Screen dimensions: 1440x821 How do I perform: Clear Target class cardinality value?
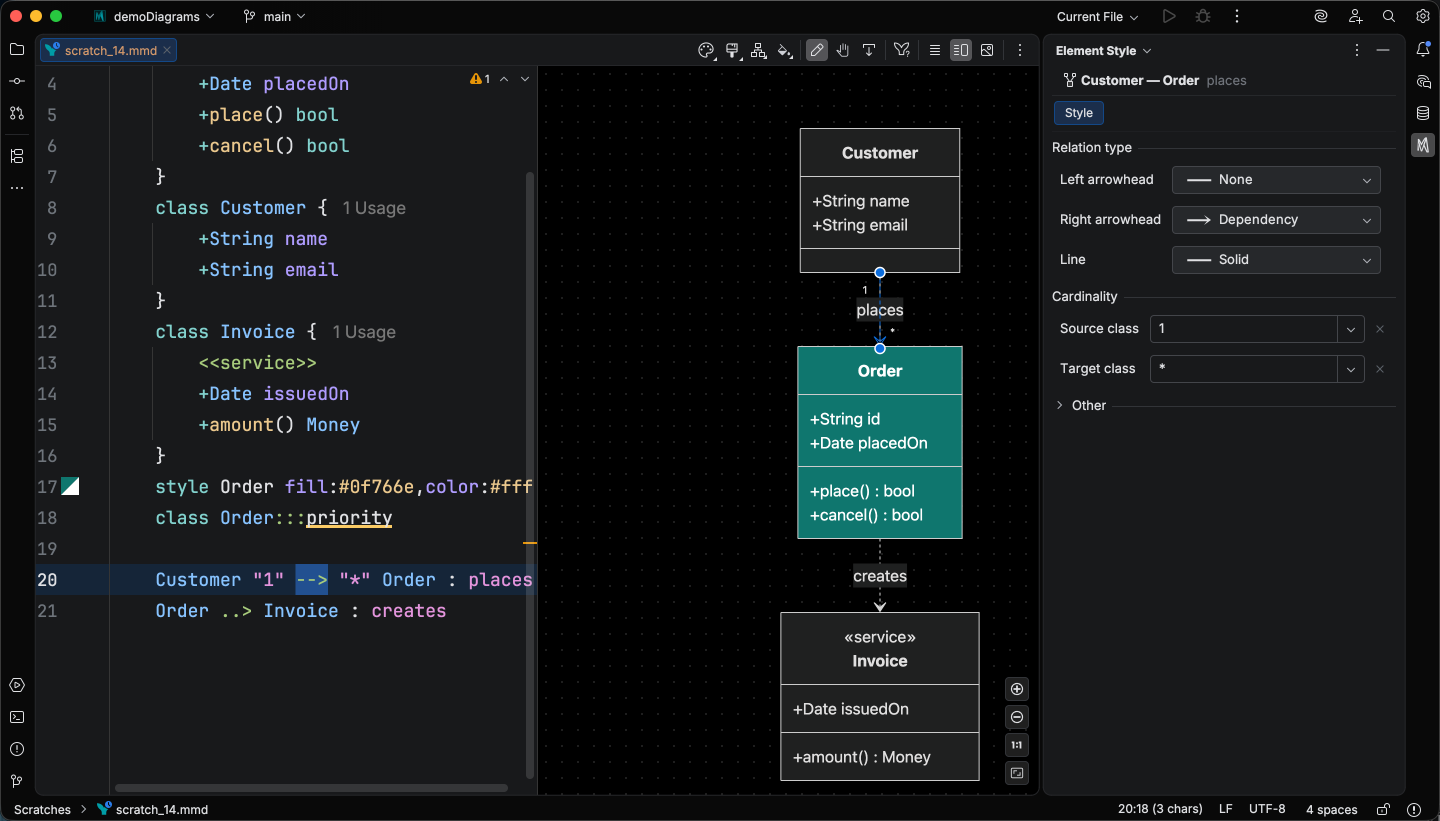pyautogui.click(x=1380, y=369)
